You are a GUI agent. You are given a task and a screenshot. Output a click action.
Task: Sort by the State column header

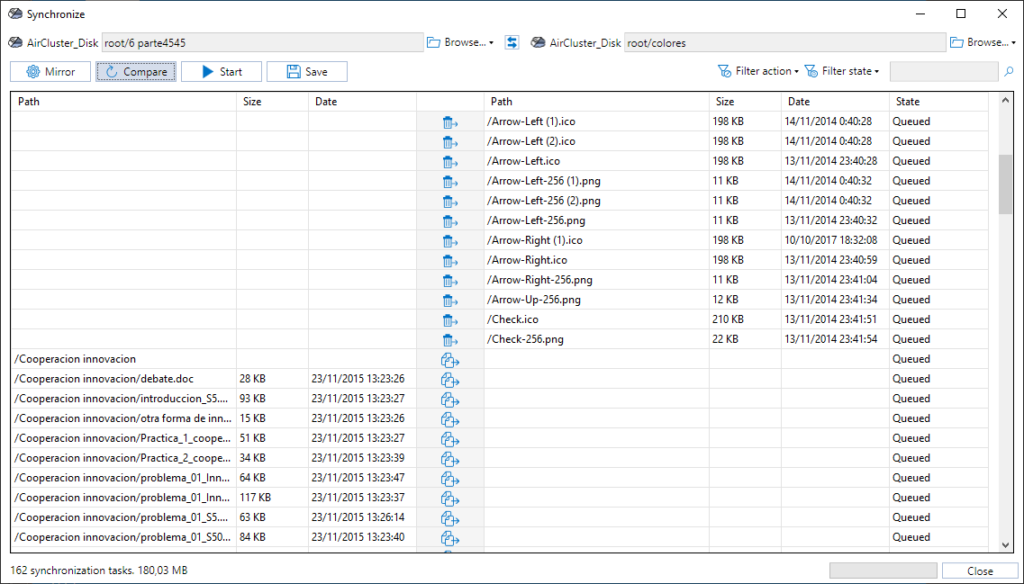coord(938,101)
